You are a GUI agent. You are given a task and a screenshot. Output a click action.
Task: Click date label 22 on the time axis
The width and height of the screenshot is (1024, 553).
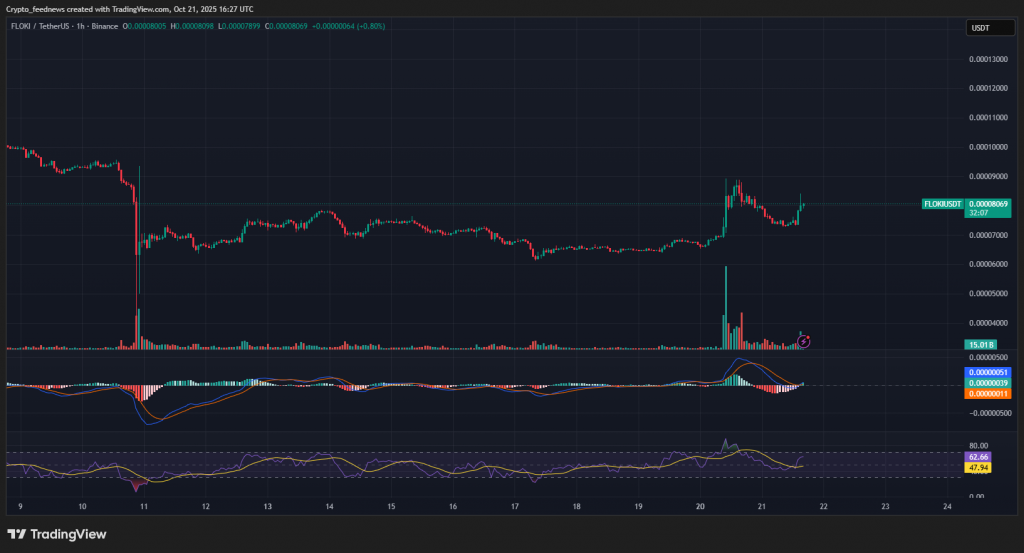click(824, 507)
